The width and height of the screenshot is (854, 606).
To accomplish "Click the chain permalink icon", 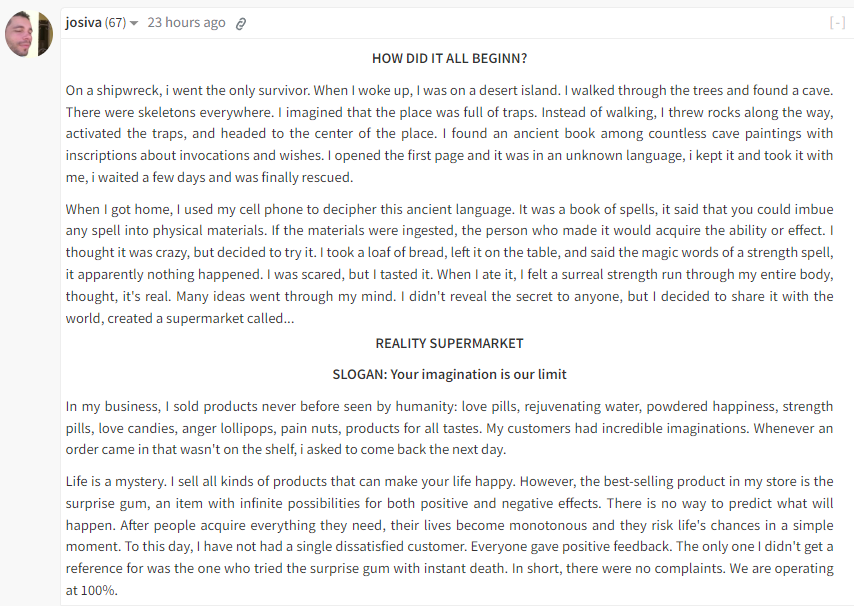I will (241, 23).
